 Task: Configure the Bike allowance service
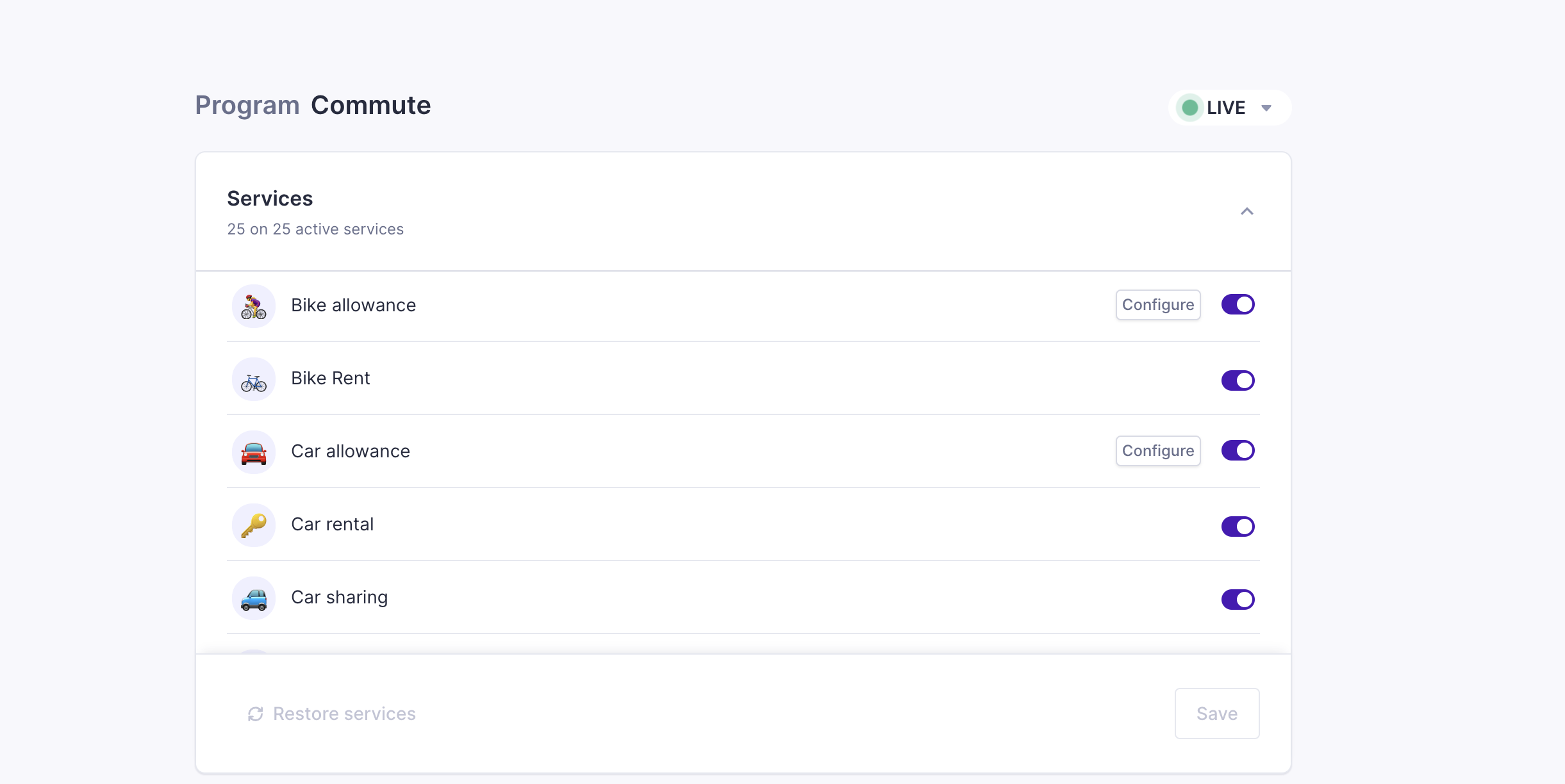click(1157, 305)
